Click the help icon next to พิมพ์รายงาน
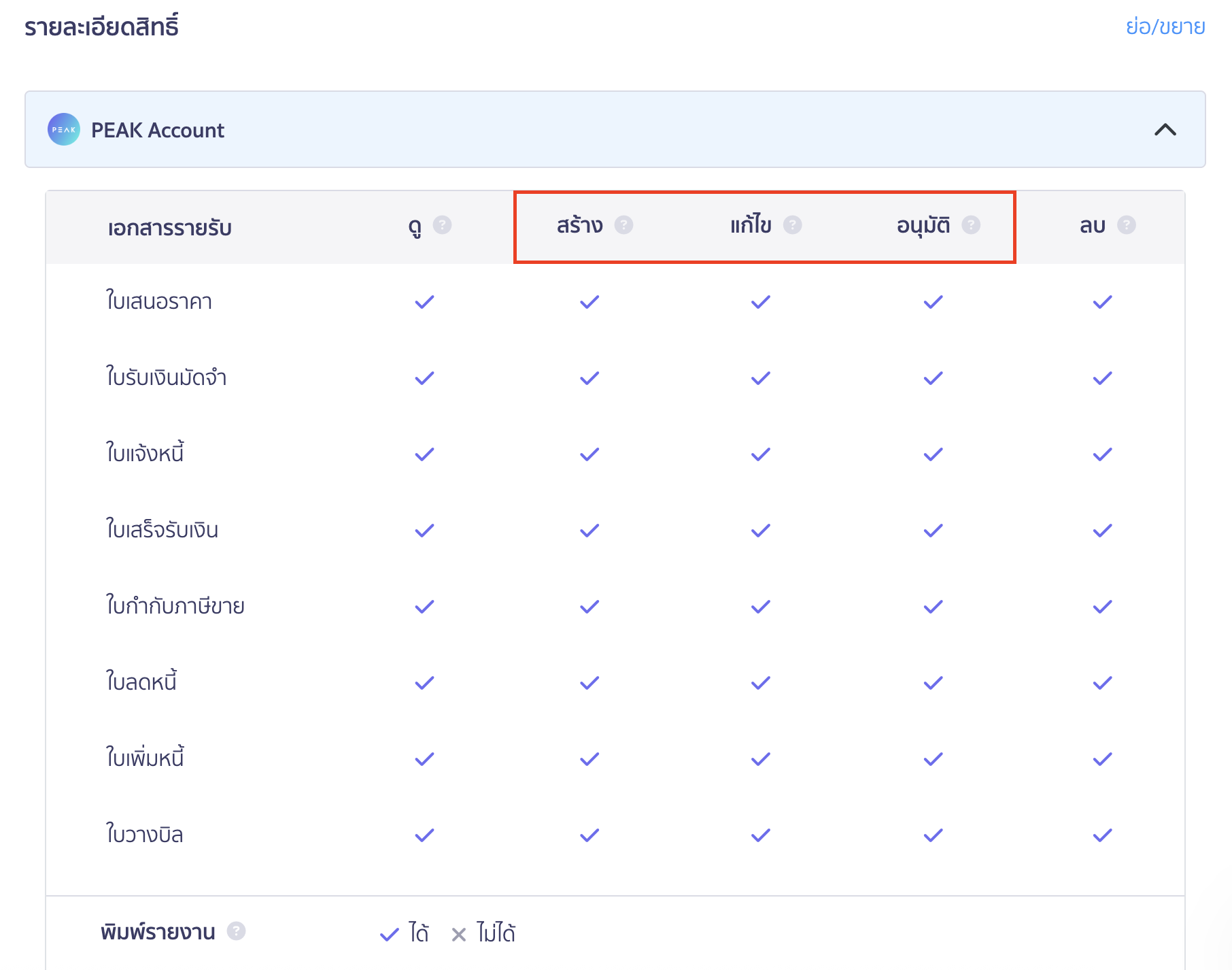This screenshot has height=970, width=1232. 236,931
